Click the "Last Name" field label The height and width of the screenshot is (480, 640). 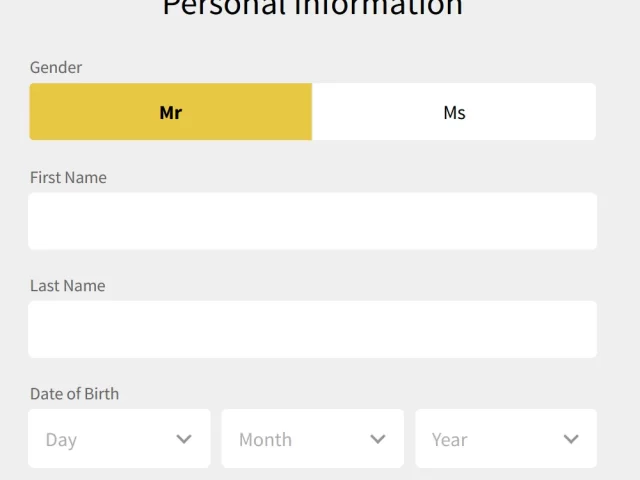68,286
